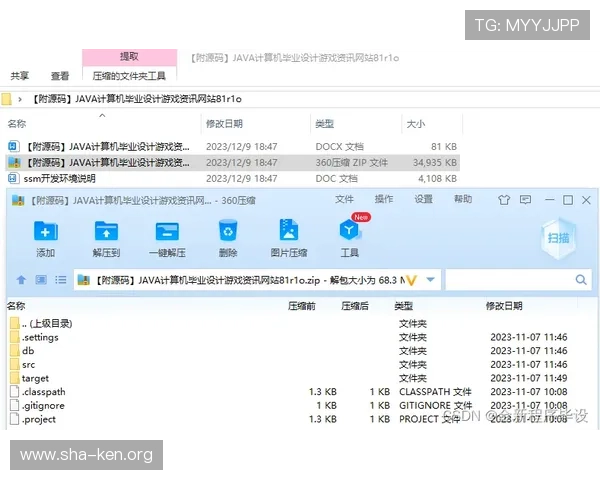Go up one level with the blue arrow

click(x=21, y=280)
